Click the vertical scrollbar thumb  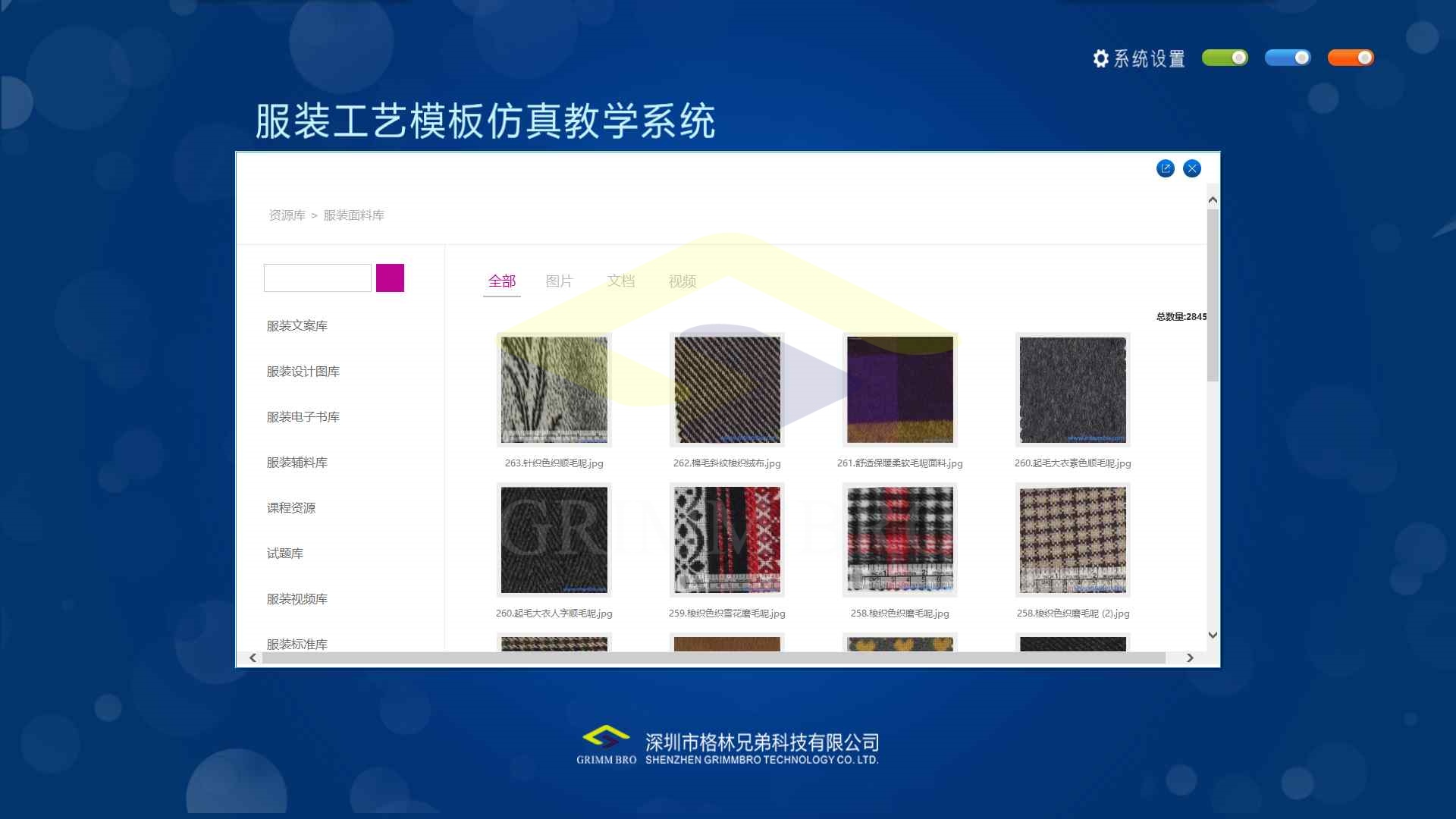click(1213, 296)
